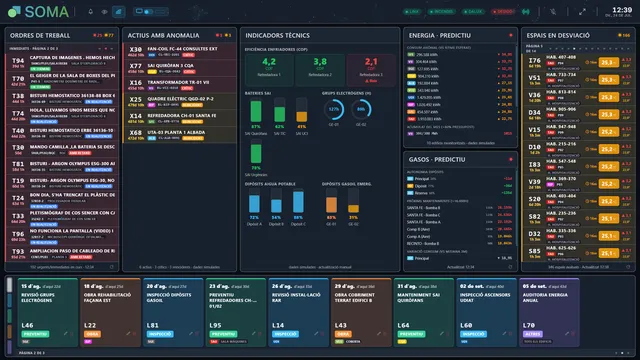Viewport: 640px width, 360px height.
Task: Delete the L46 planning card
Action: pyautogui.click(x=72, y=334)
